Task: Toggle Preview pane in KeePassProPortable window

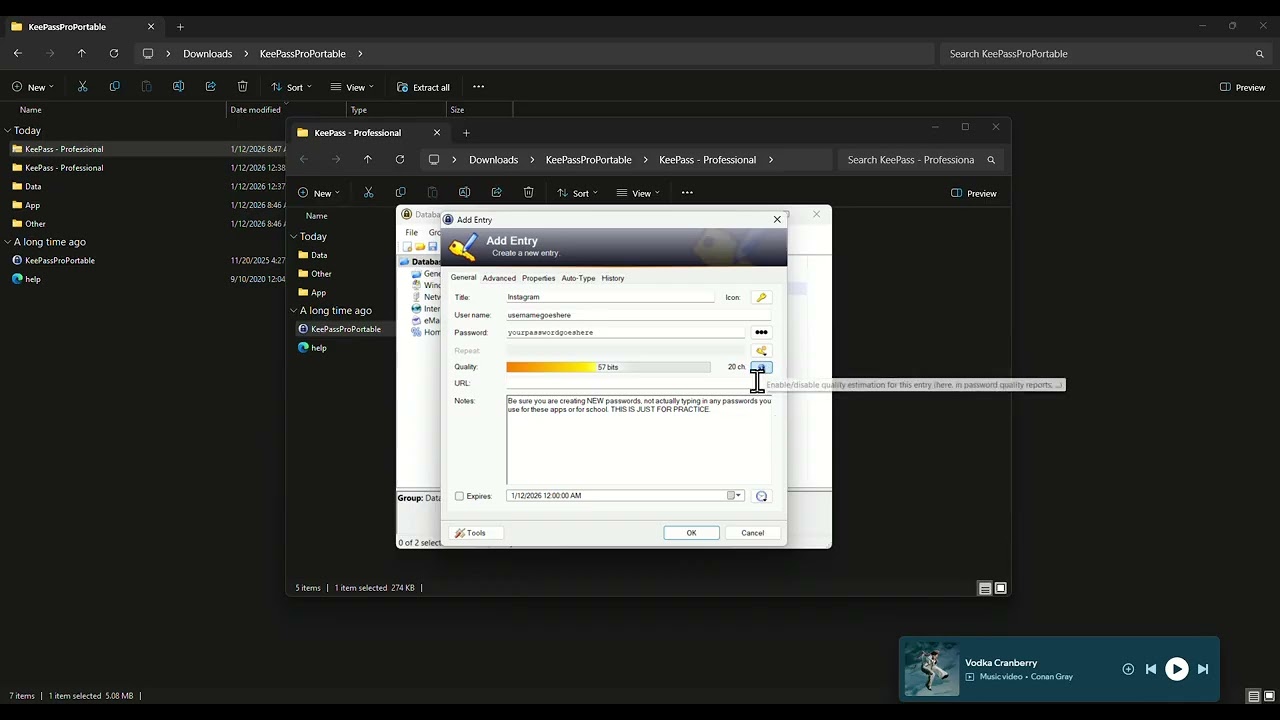Action: pyautogui.click(x=1243, y=87)
